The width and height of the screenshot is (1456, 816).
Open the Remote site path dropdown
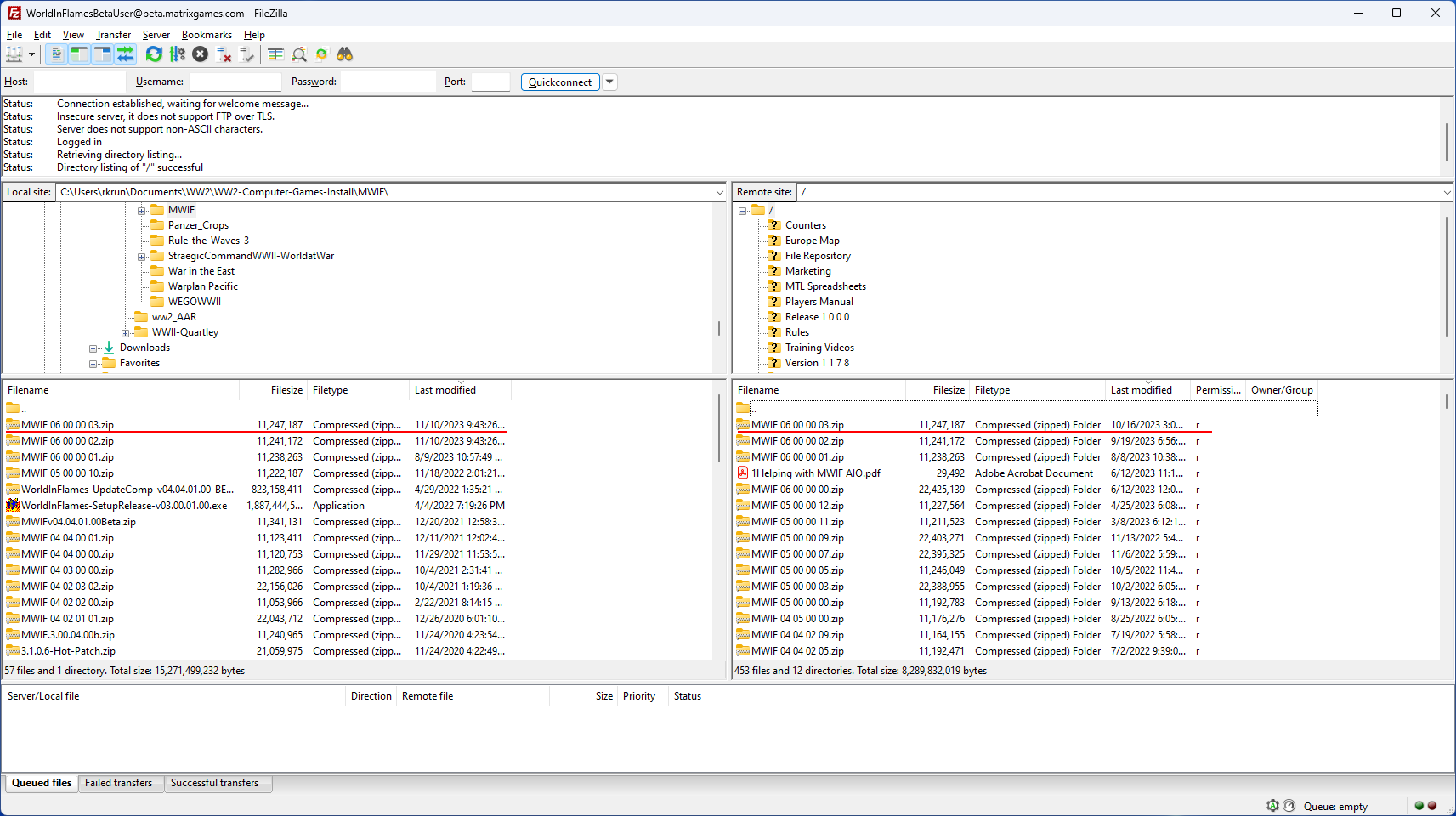point(1447,193)
